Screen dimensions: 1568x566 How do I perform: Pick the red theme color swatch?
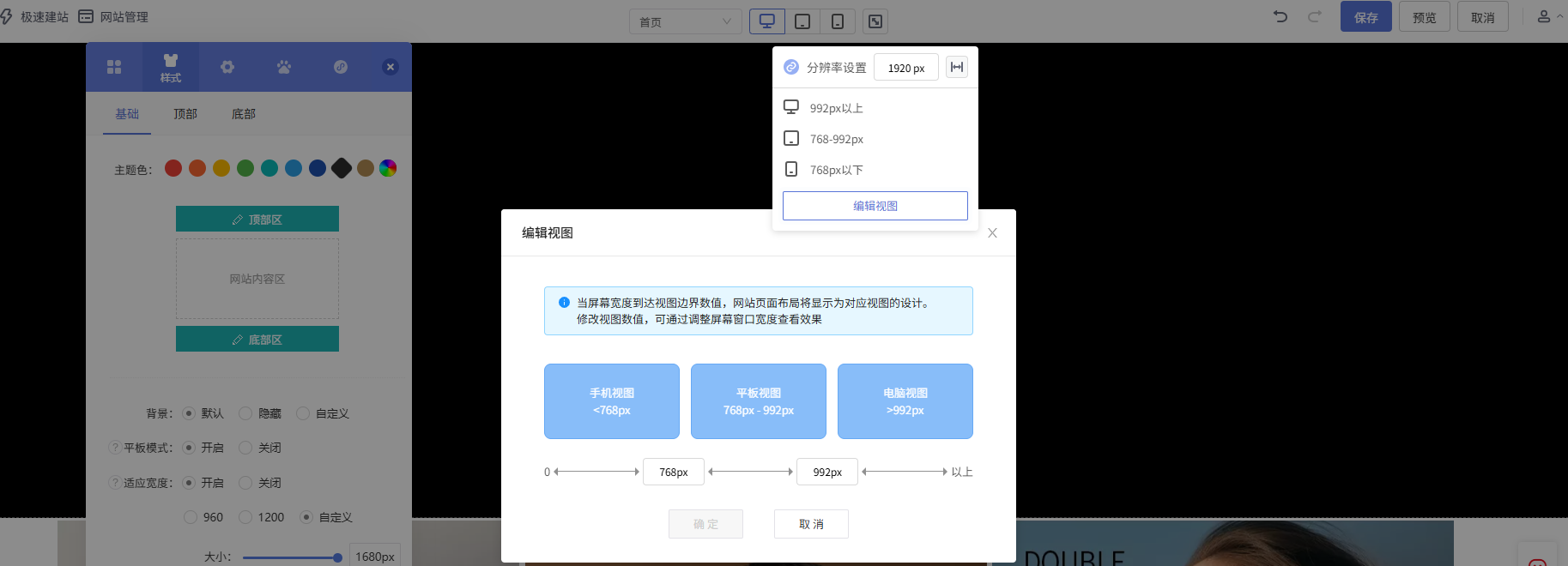(173, 168)
